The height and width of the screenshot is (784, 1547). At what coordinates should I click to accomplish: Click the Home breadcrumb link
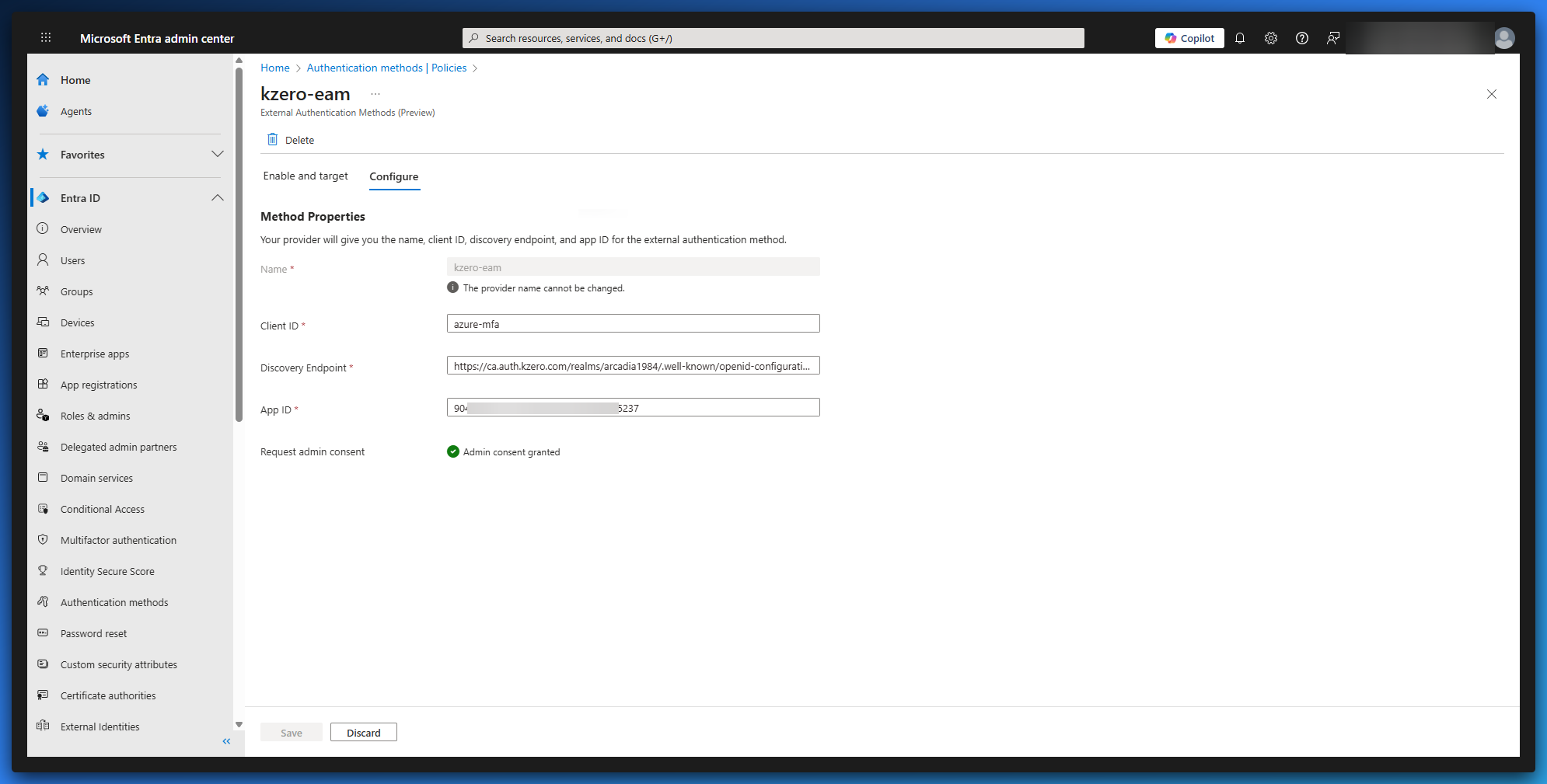(275, 68)
